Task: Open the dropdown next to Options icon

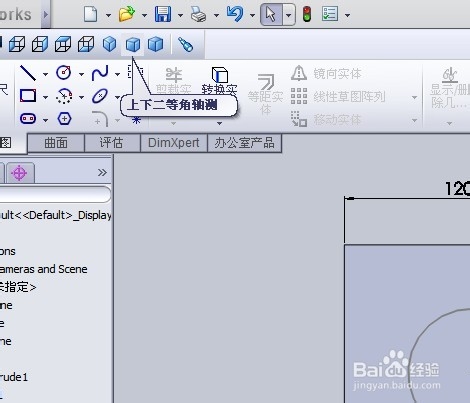Action: click(x=347, y=15)
